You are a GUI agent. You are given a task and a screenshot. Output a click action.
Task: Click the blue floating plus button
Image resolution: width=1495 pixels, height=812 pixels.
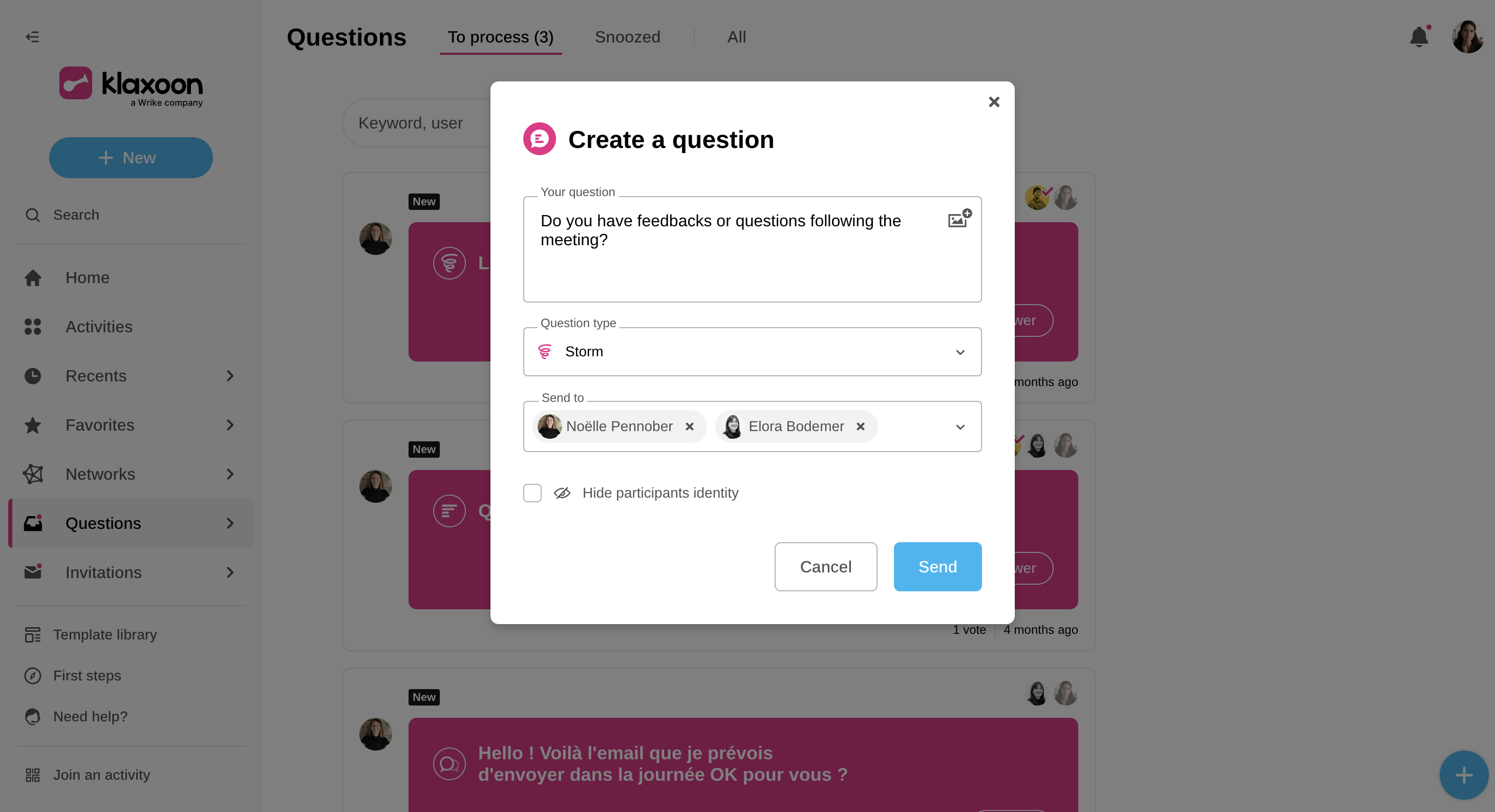(x=1463, y=775)
